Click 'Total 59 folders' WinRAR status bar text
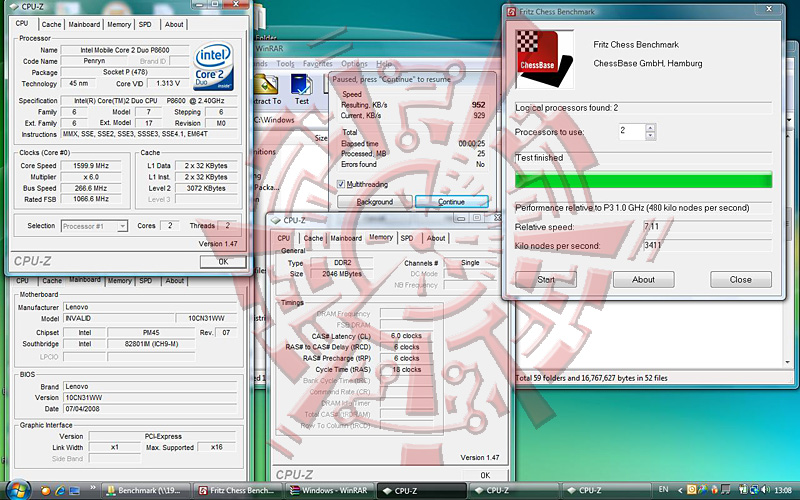 pyautogui.click(x=591, y=378)
